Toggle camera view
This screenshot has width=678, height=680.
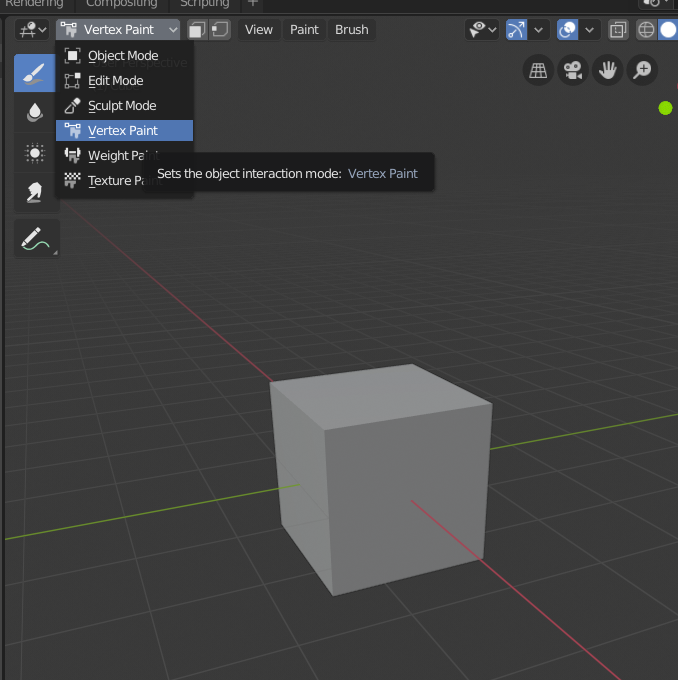pyautogui.click(x=573, y=70)
